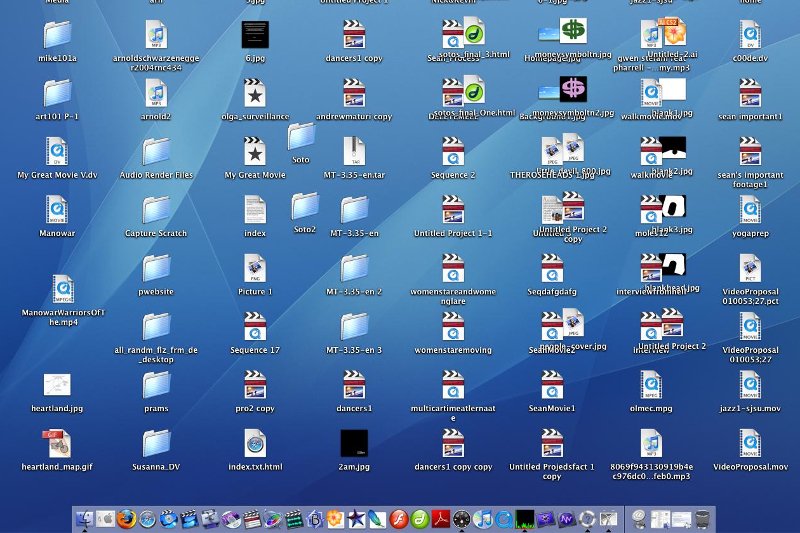Viewport: 800px width, 533px height.
Task: Click the Trash in the Dock
Action: coord(703,518)
